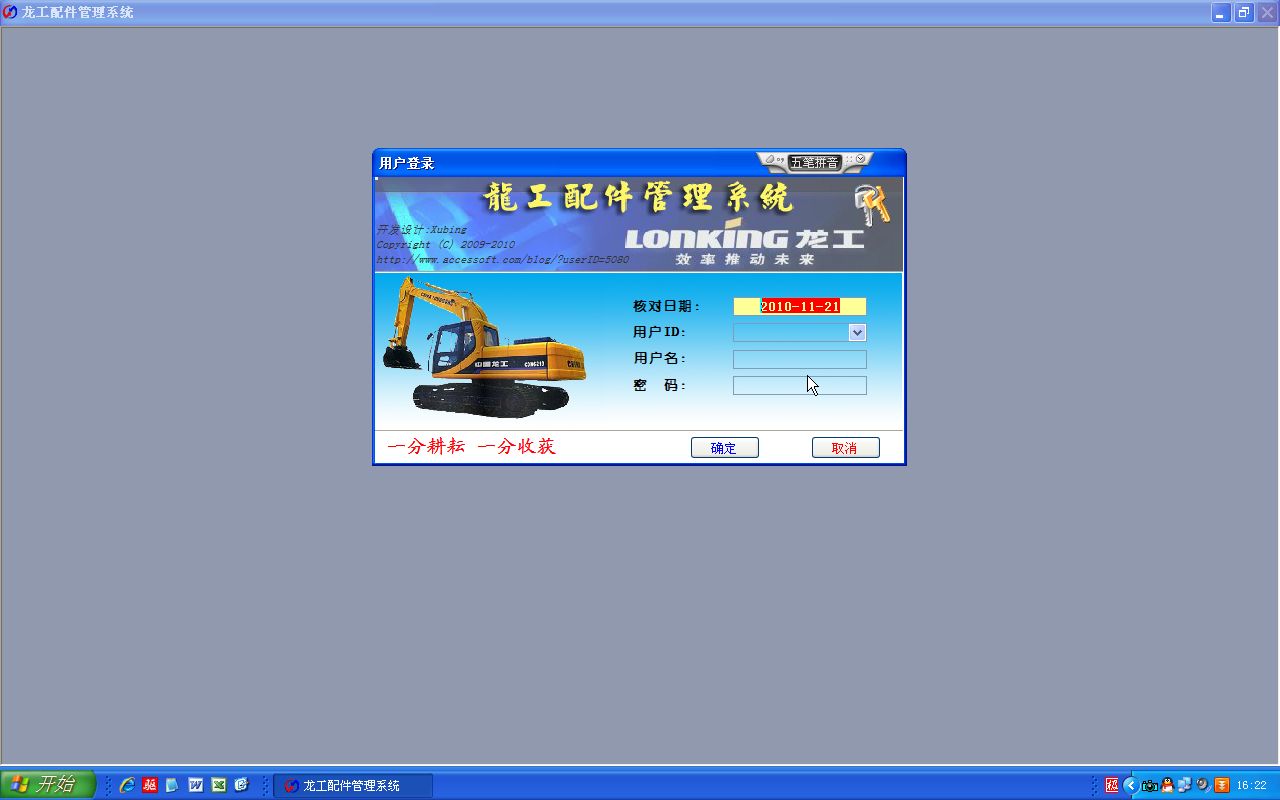Viewport: 1280px width, 800px height.
Task: Open the 用户ID dropdown arrow
Action: pos(857,332)
